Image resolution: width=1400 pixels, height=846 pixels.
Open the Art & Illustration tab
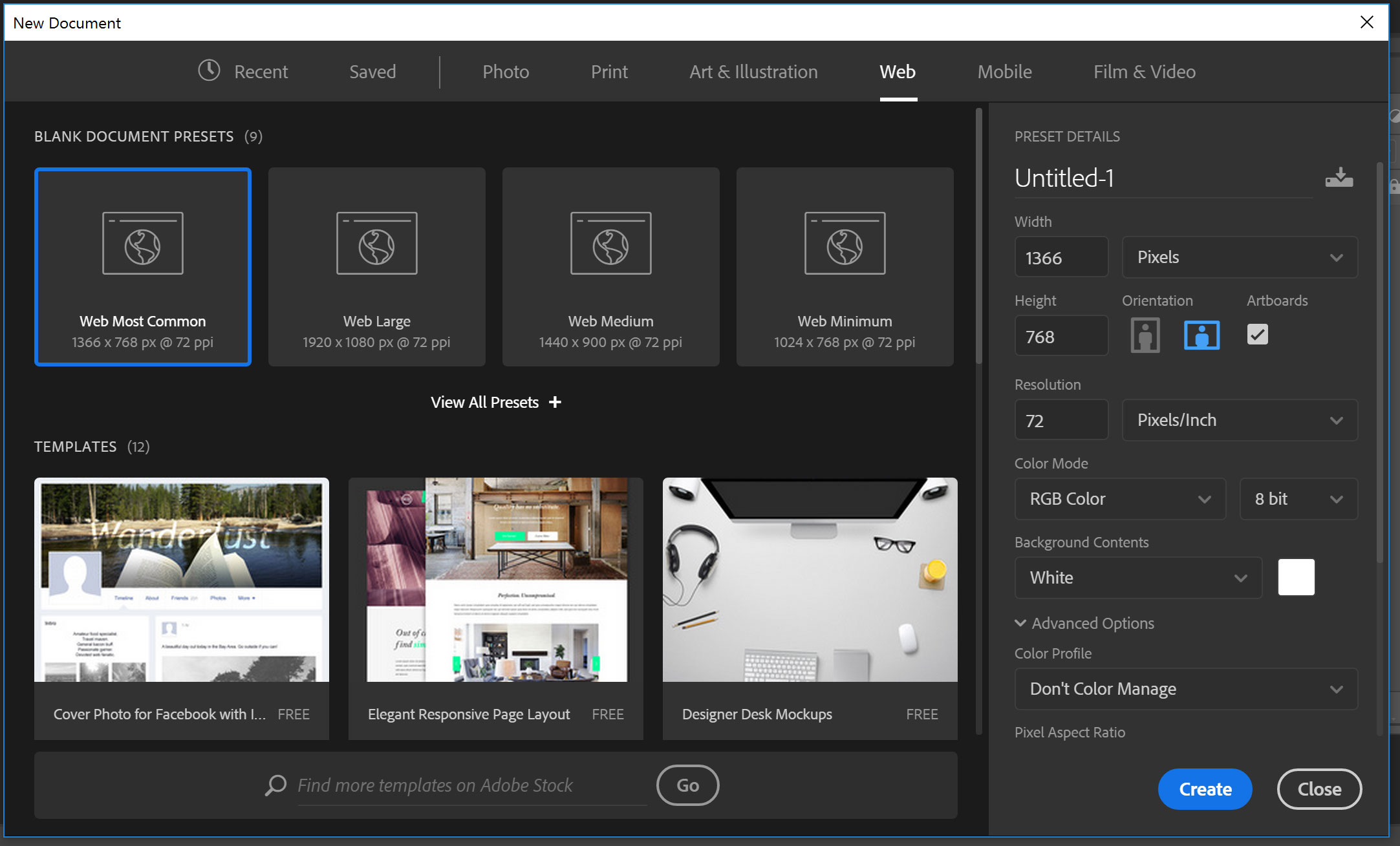(753, 72)
